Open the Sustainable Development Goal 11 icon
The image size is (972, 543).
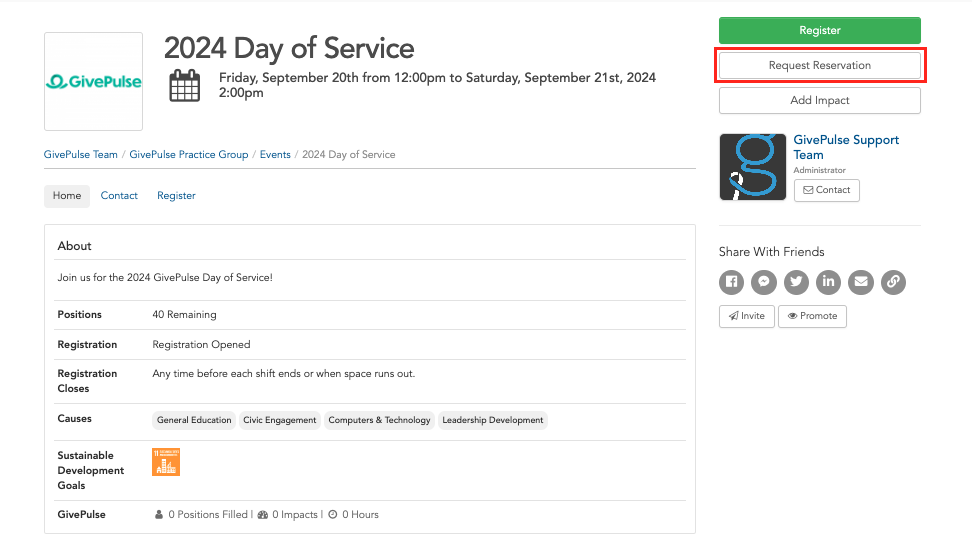166,462
